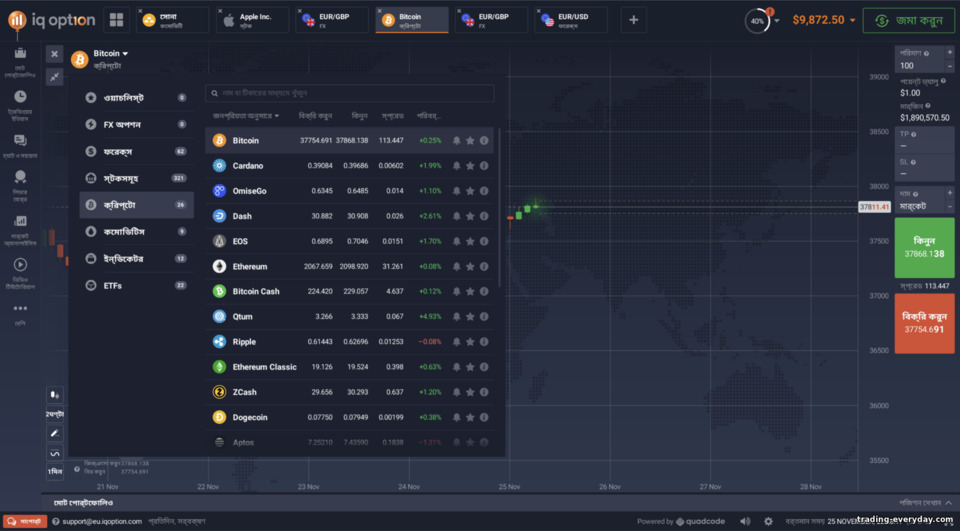Switch to the EUR/USD tab
This screenshot has height=531, width=960.
point(571,20)
